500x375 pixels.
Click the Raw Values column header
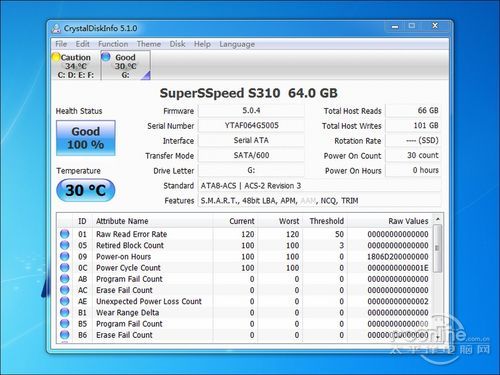tap(390, 221)
